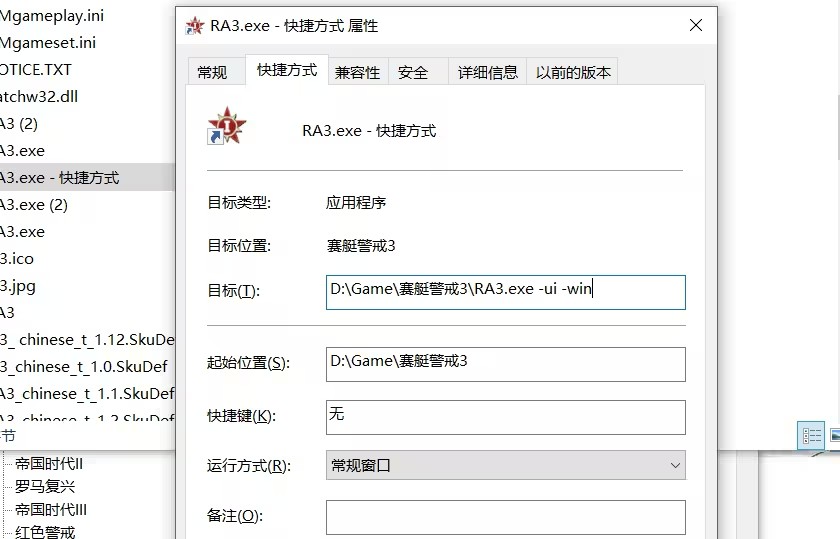The image size is (840, 539).
Task: Click the 备注(O) input field
Action: click(505, 517)
